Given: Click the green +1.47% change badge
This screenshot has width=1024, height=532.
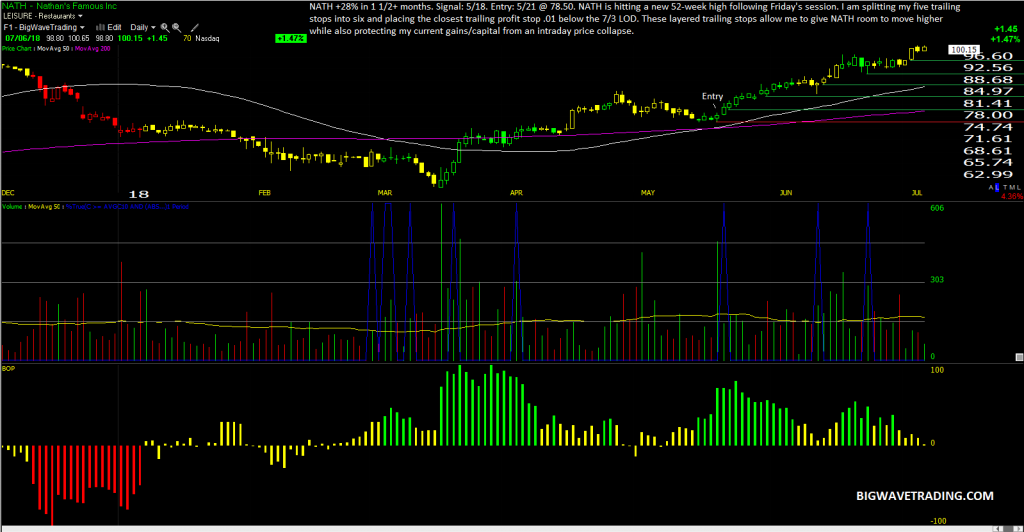Looking at the screenshot, I should (291, 39).
